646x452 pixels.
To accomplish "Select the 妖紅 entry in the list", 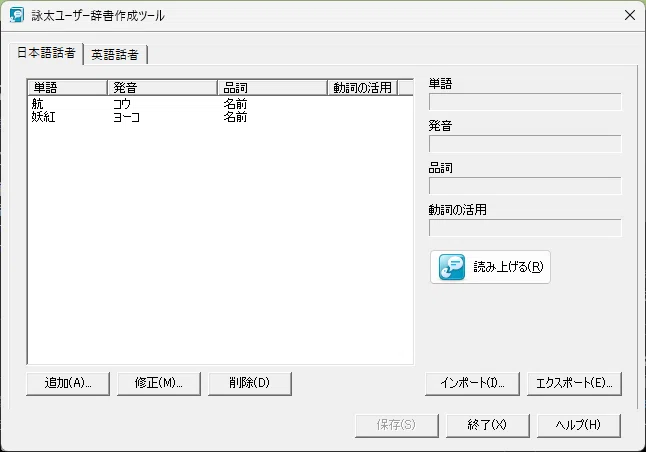I will 220,117.
